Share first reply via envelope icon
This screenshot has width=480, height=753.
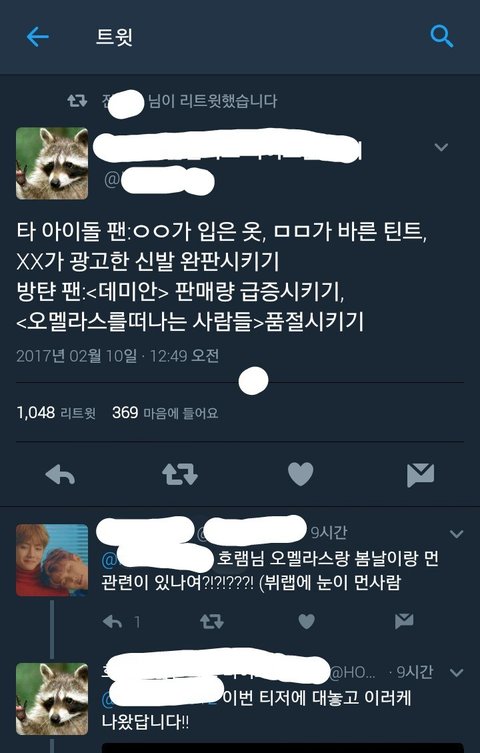pos(404,621)
